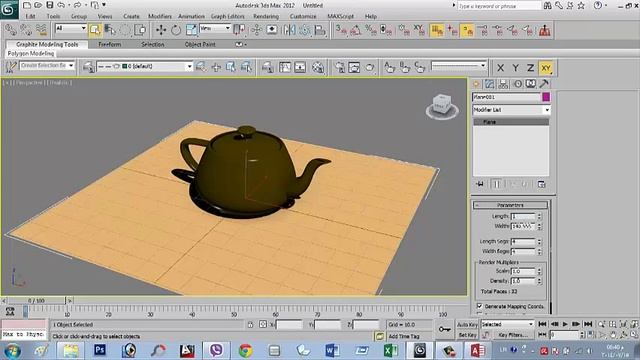Open the 0 (default) layer dropdown
This screenshot has height=360, width=640.
[x=144, y=67]
